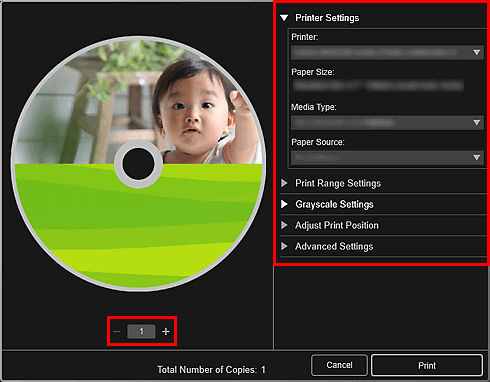Decrease copies with the minus icon

coord(117,332)
